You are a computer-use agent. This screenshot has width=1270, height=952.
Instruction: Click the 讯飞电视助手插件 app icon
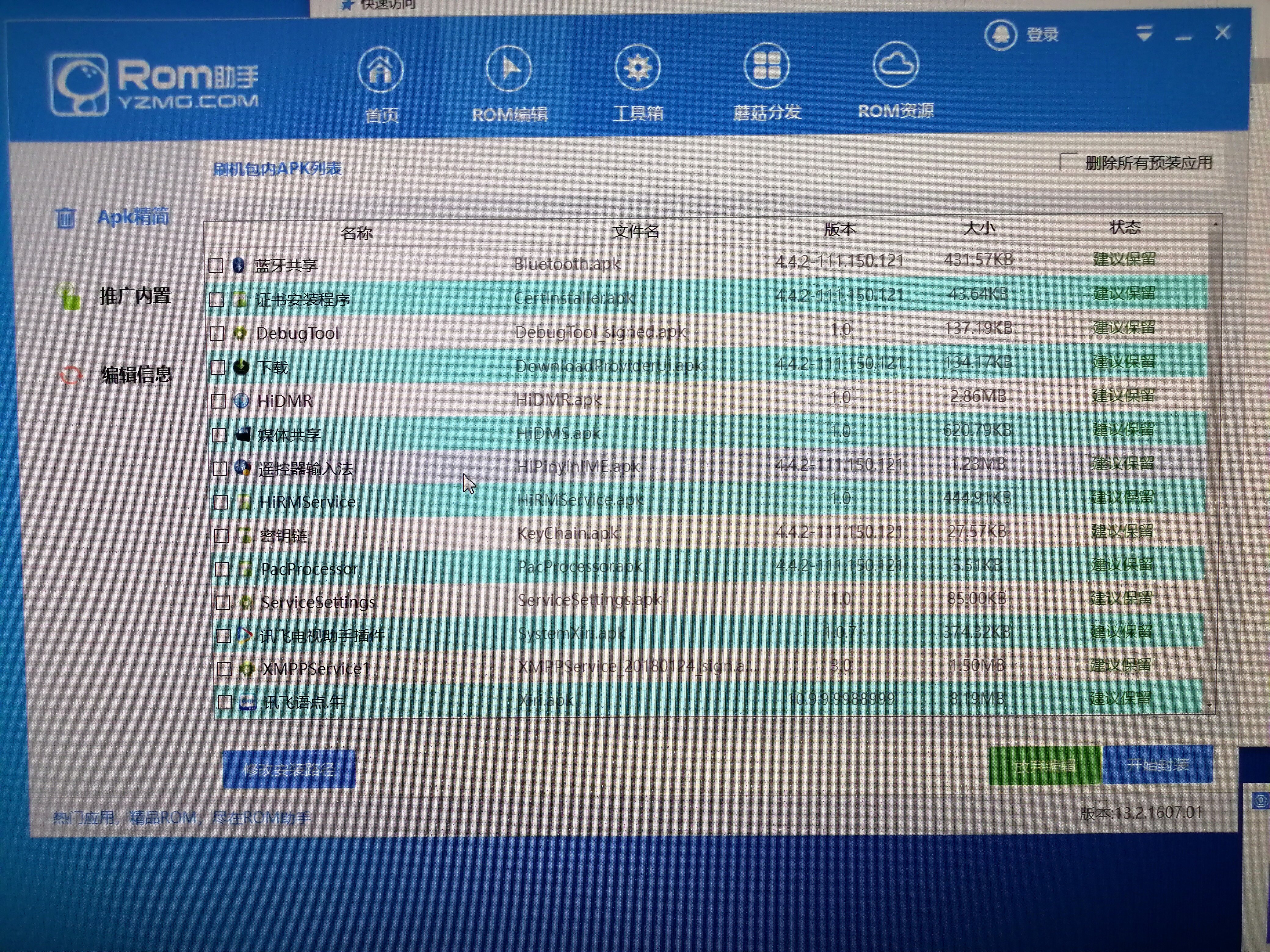coord(245,635)
